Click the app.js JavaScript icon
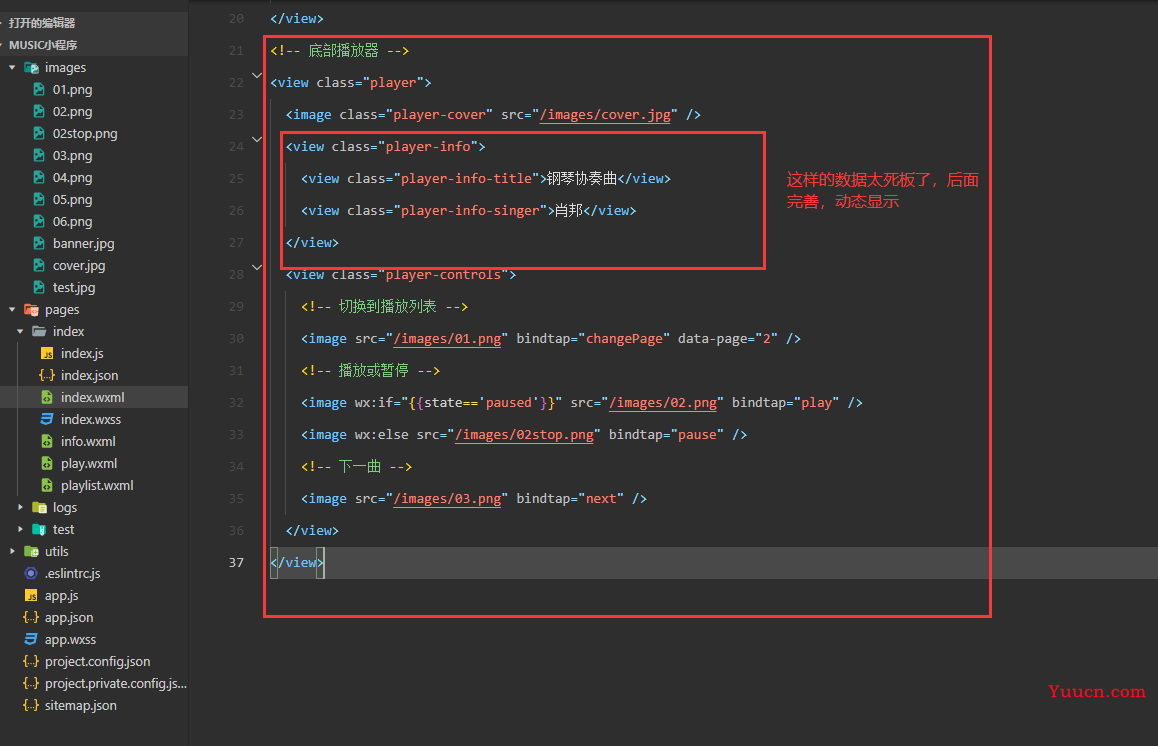The height and width of the screenshot is (746, 1158). [x=31, y=595]
